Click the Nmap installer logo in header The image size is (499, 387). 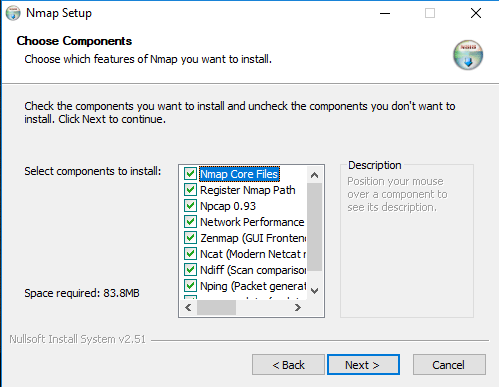pos(468,55)
